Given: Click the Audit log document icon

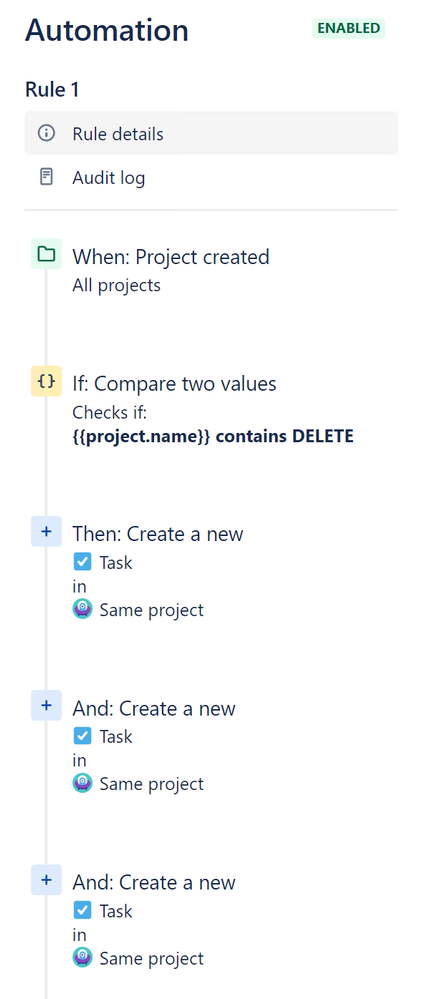Looking at the screenshot, I should (x=46, y=177).
